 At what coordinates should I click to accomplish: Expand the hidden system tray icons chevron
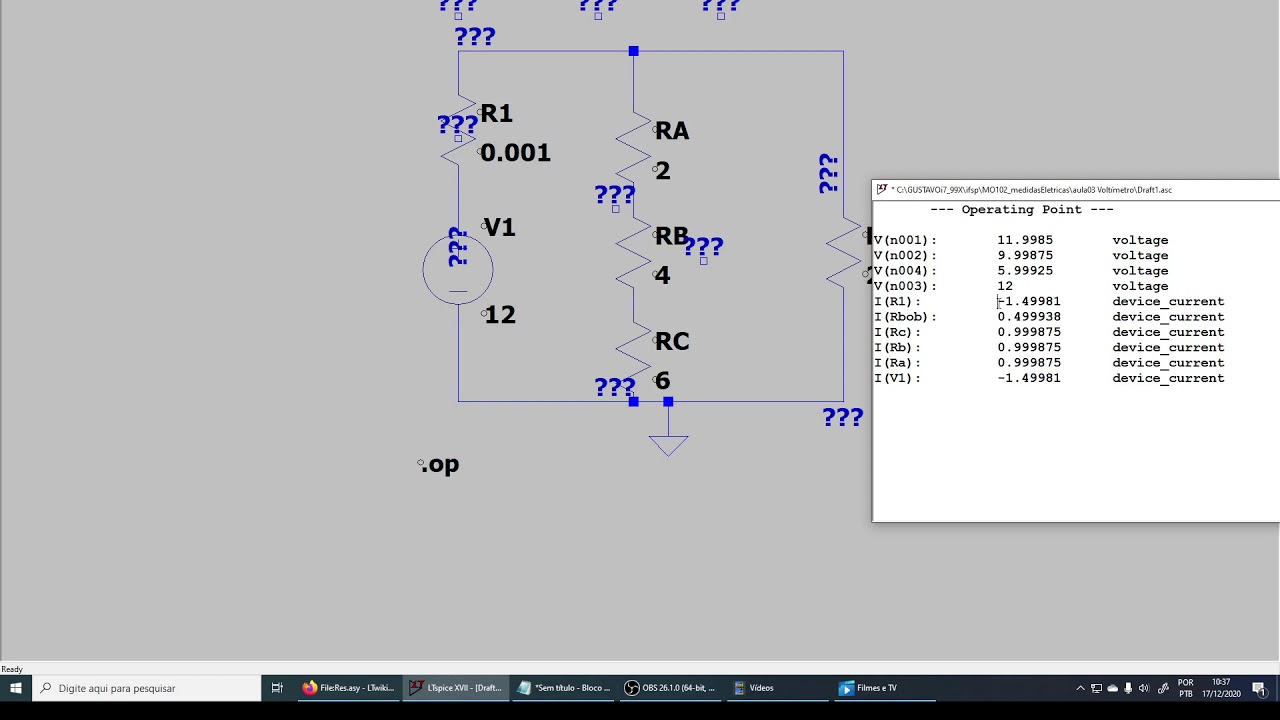pyautogui.click(x=1080, y=688)
